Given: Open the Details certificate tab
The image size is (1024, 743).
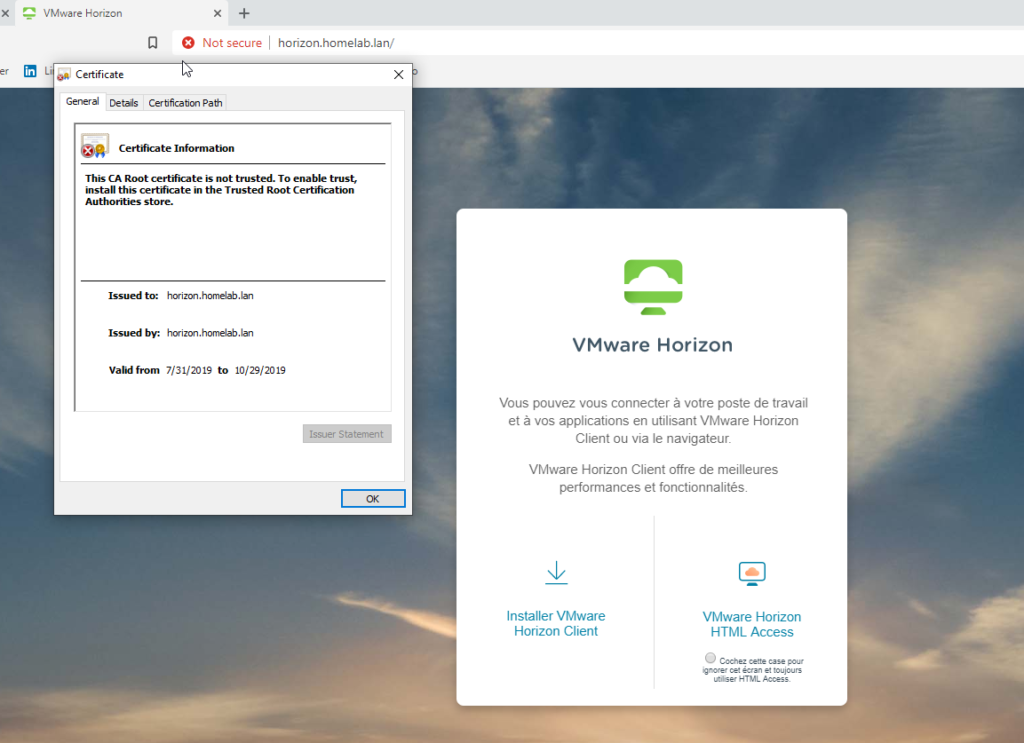Looking at the screenshot, I should coord(123,103).
